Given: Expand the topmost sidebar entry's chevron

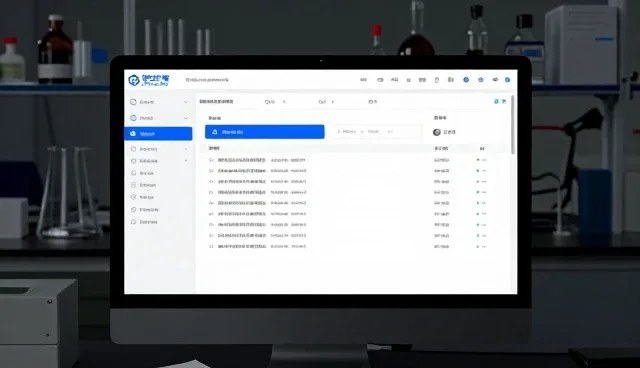Looking at the screenshot, I should click(x=186, y=102).
